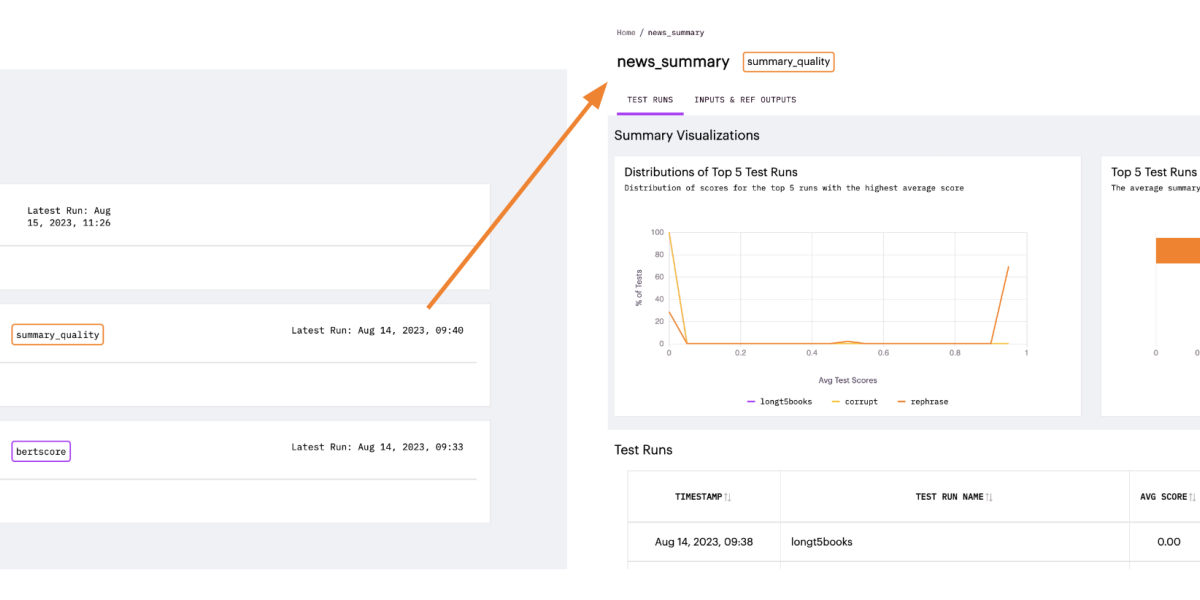
Task: Click Latest Run Aug 14, 09:40 card
Action: pyautogui.click(x=245, y=355)
